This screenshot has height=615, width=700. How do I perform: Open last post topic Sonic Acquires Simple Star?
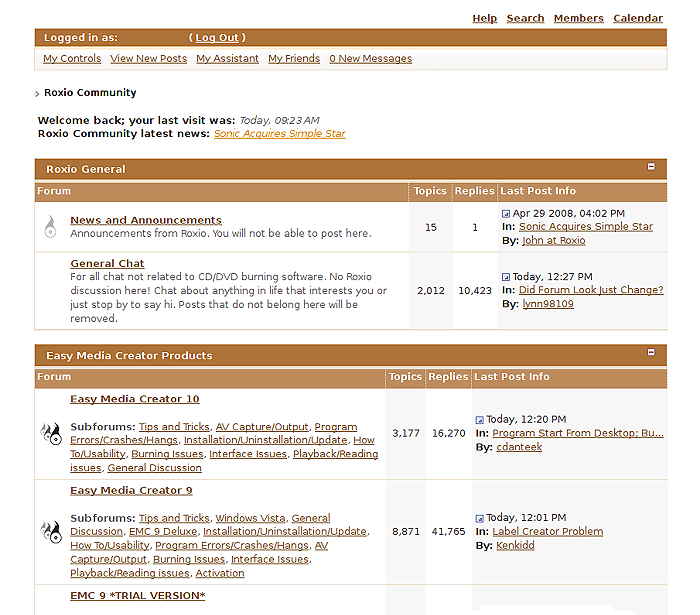(x=586, y=226)
